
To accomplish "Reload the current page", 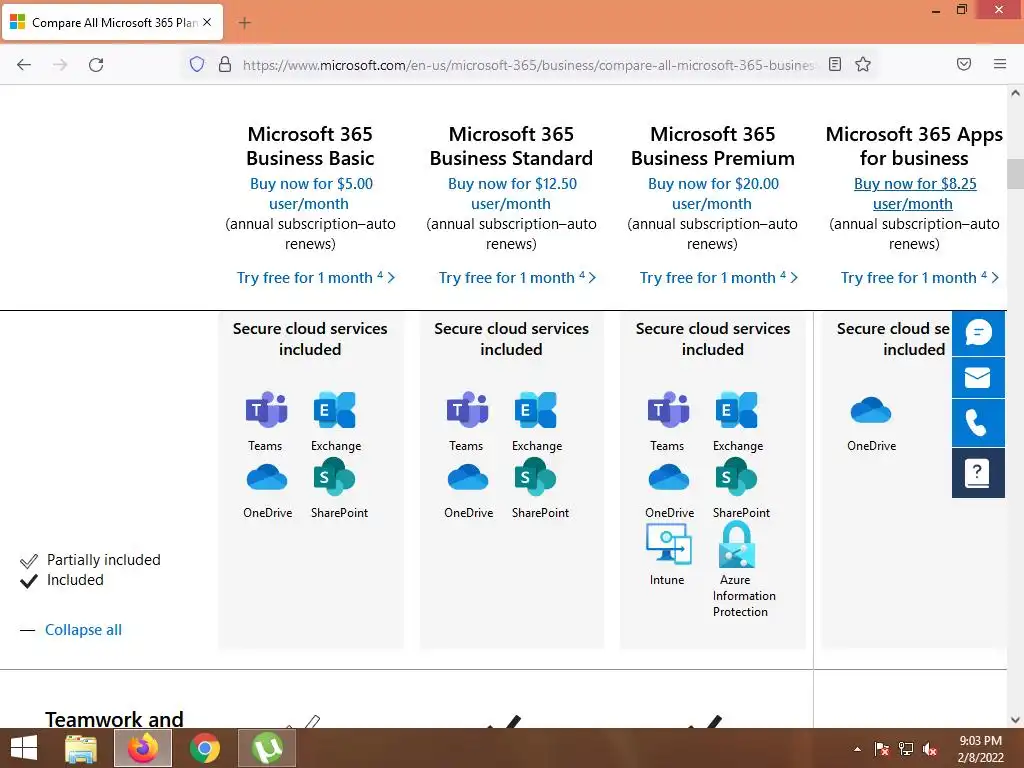I will (x=96, y=64).
